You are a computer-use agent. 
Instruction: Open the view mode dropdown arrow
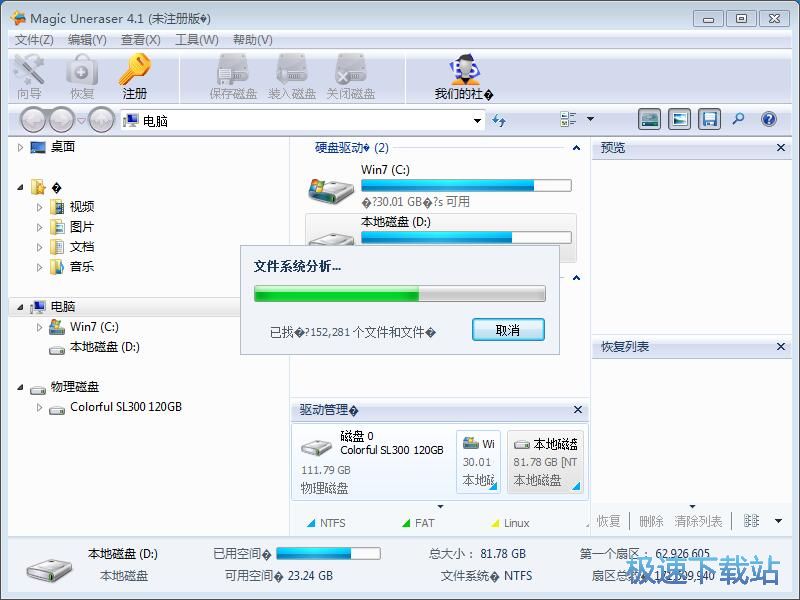590,119
